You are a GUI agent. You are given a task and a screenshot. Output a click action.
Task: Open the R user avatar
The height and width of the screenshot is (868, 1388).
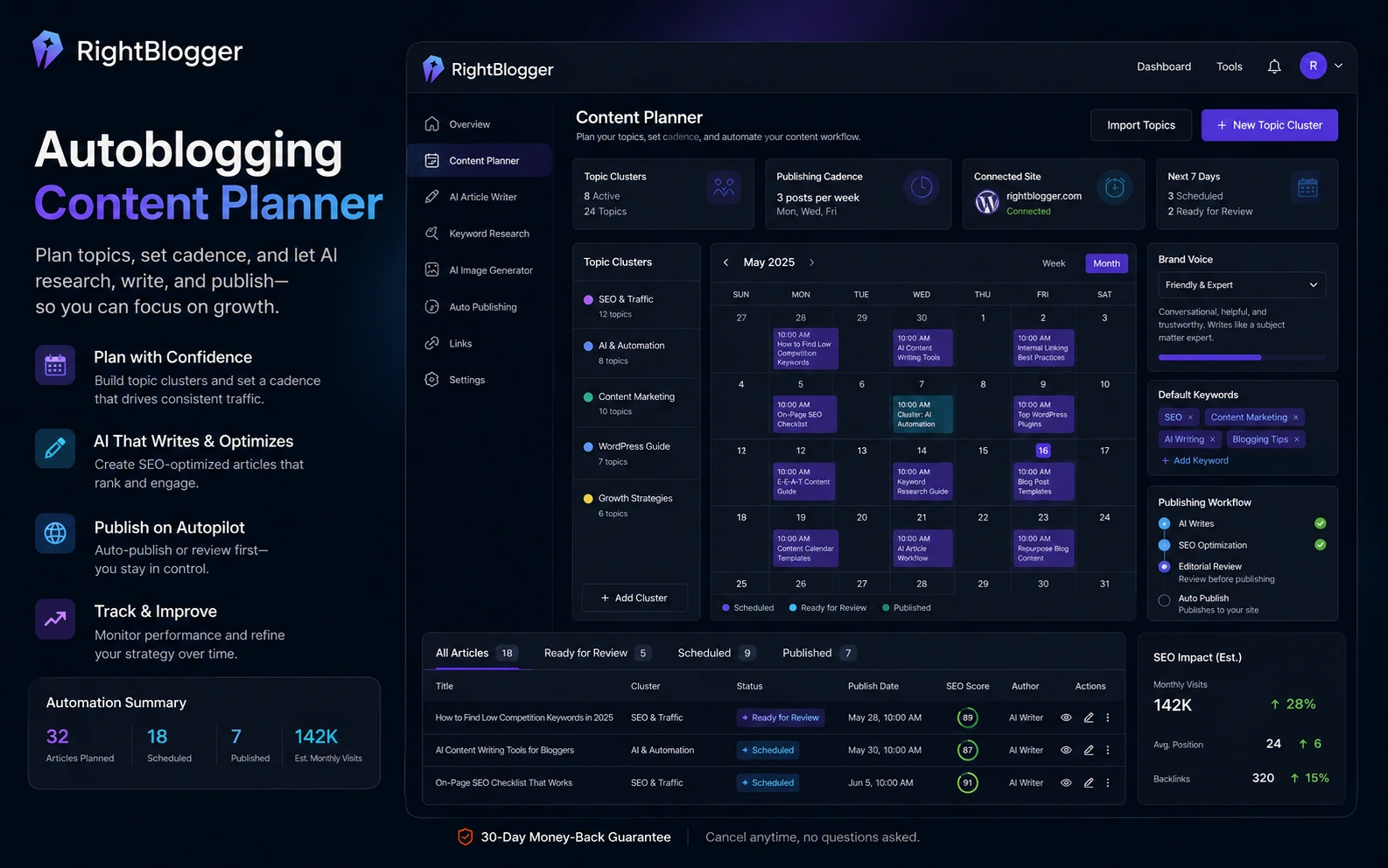coord(1313,66)
